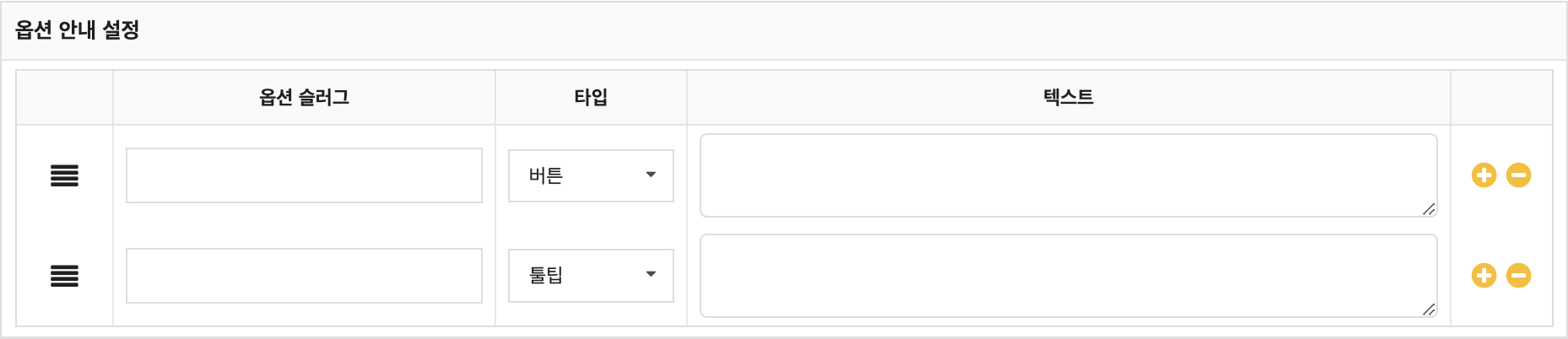Click the 타입 column header
1568x339 pixels.
click(x=591, y=98)
